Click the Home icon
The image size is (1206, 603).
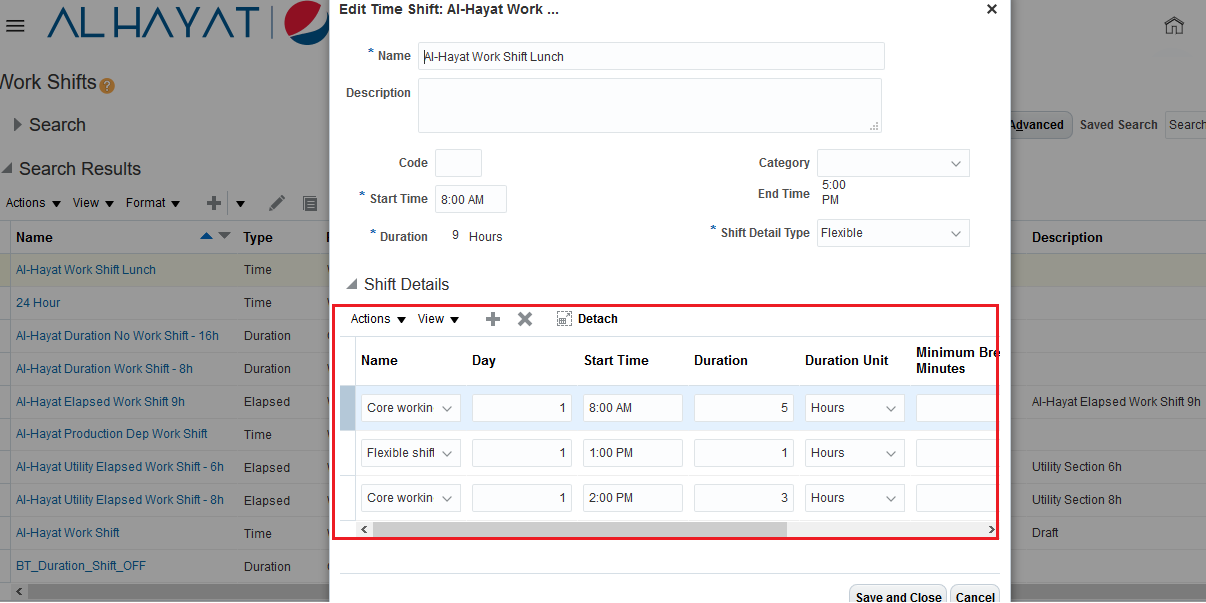(x=1174, y=25)
